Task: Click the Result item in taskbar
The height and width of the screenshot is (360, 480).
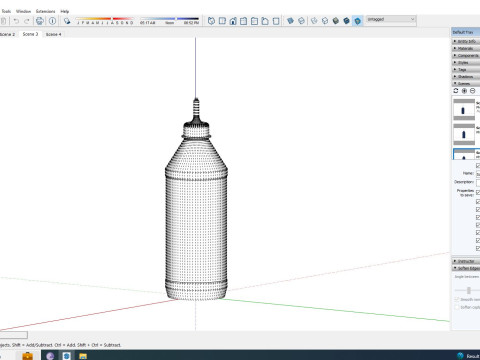Action: point(468,356)
